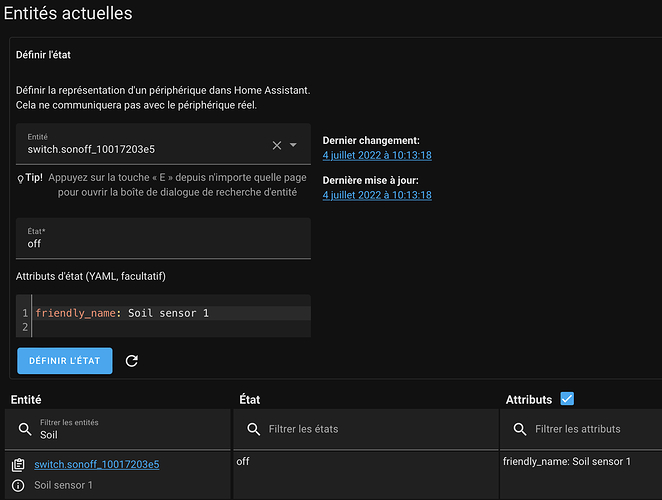Image resolution: width=662 pixels, height=500 pixels.
Task: Click the Définir l'état section title
Action: click(43, 55)
